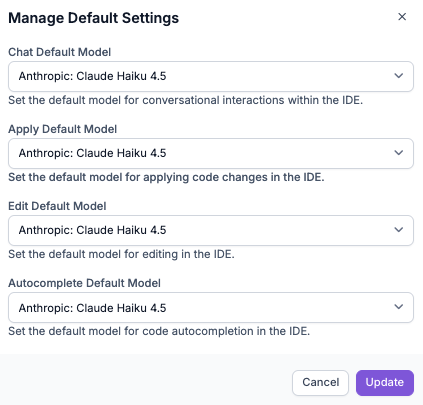423x405 pixels.
Task: Click the Manage Default Settings title
Action: pyautogui.click(x=94, y=18)
